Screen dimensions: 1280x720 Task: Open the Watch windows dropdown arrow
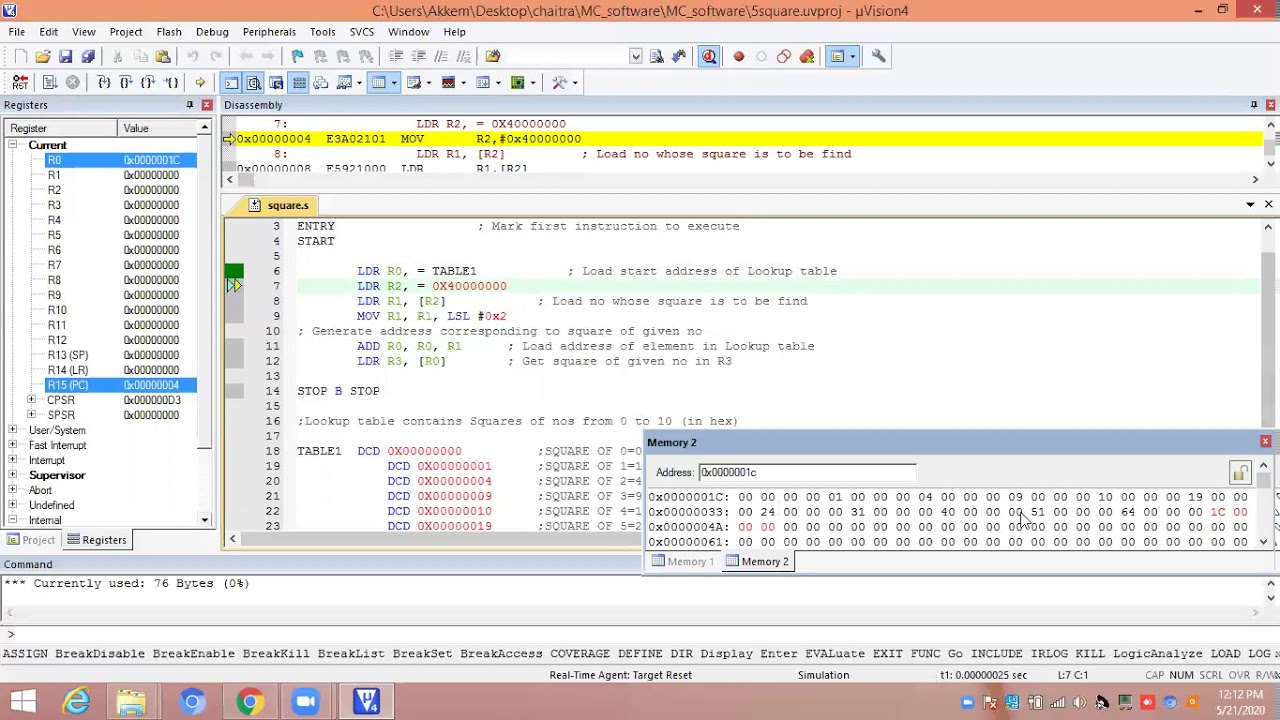click(x=359, y=83)
